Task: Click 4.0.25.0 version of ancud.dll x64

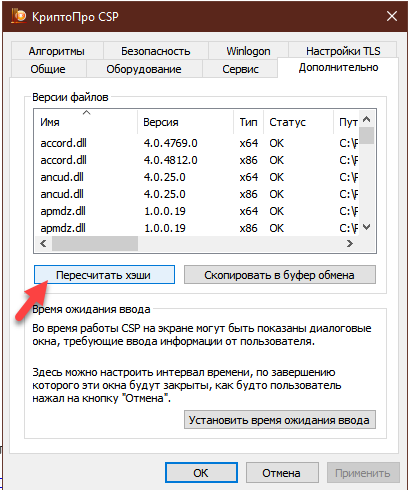Action: point(164,177)
